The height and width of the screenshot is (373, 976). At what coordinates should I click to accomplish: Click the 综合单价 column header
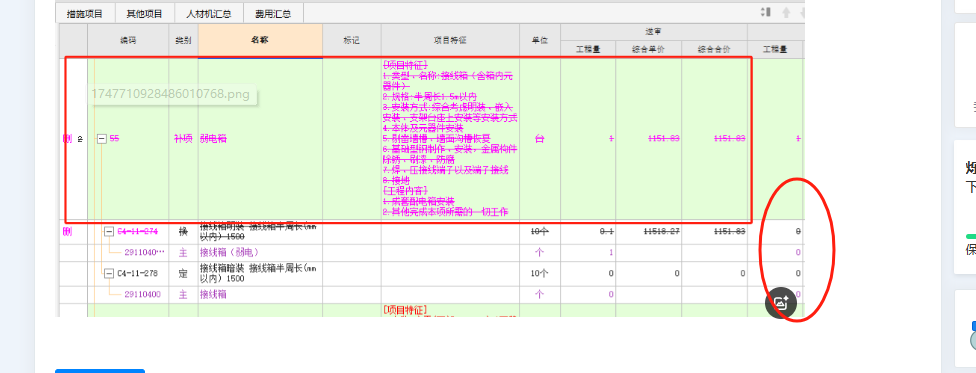649,49
